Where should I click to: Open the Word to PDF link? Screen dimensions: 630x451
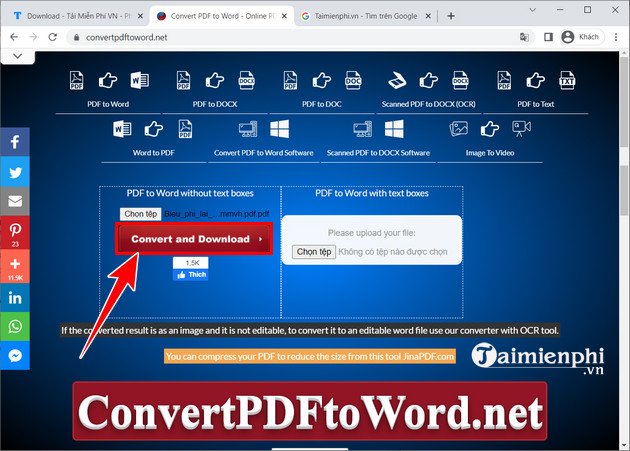click(153, 153)
